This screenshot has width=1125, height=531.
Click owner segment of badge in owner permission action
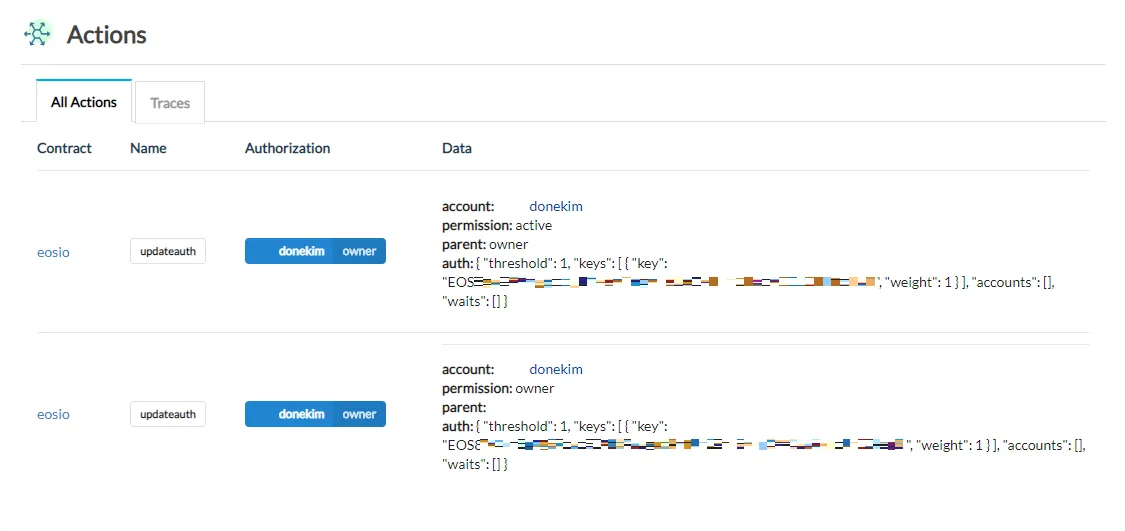(359, 414)
